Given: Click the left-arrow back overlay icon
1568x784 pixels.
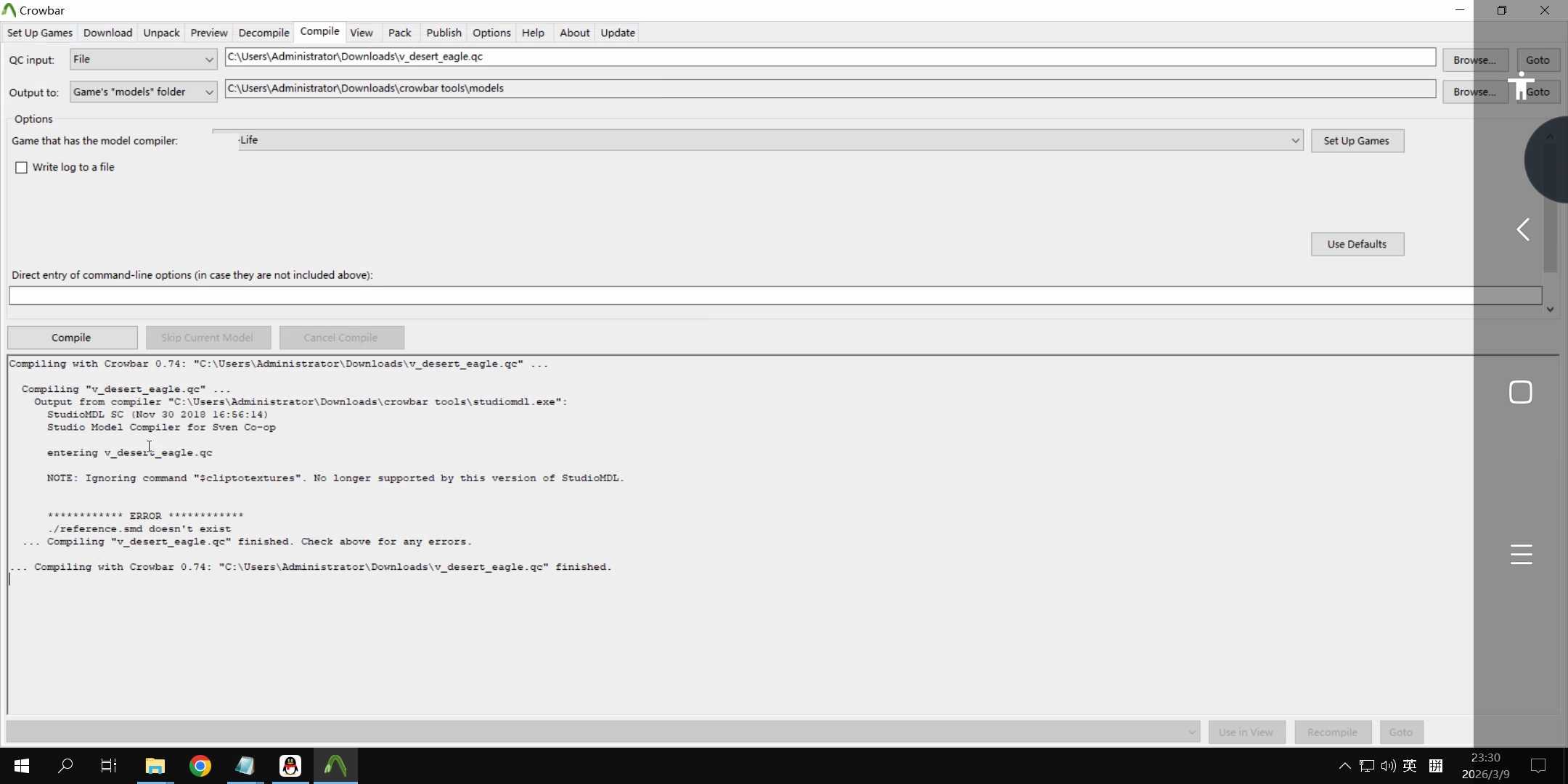Looking at the screenshot, I should click(1523, 229).
